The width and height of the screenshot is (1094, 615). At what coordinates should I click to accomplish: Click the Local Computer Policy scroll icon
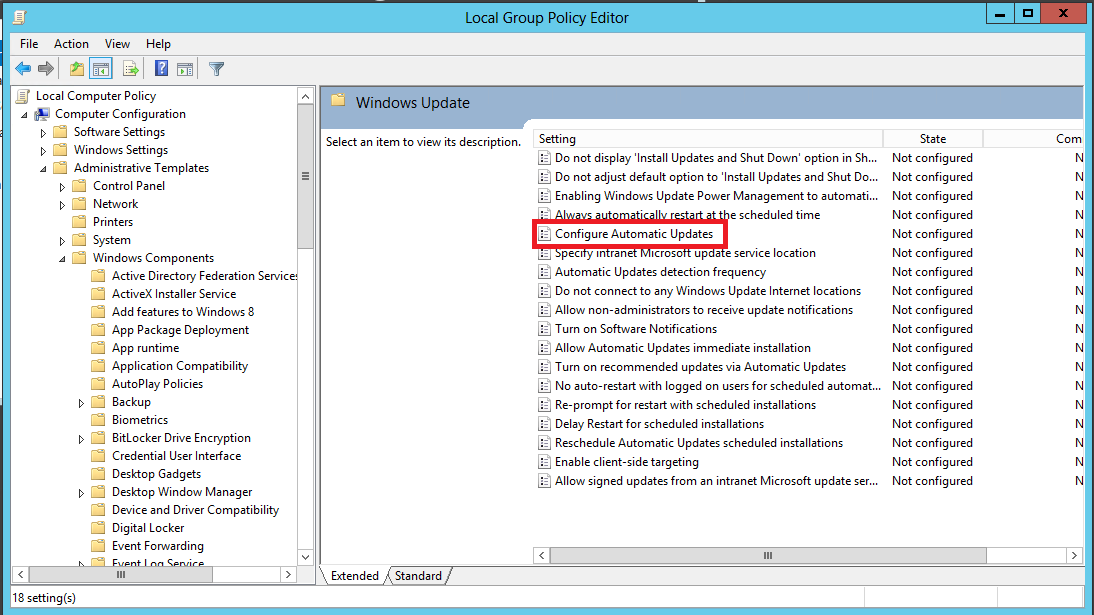point(23,96)
